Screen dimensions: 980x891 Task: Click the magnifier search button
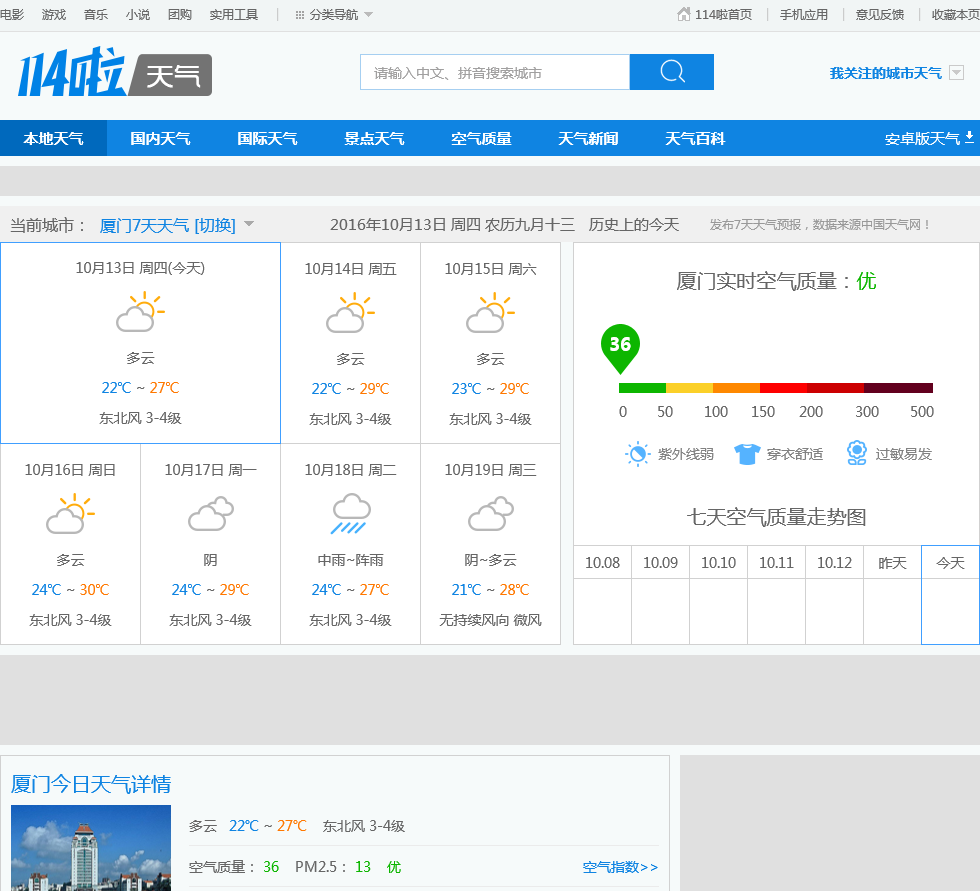point(672,72)
